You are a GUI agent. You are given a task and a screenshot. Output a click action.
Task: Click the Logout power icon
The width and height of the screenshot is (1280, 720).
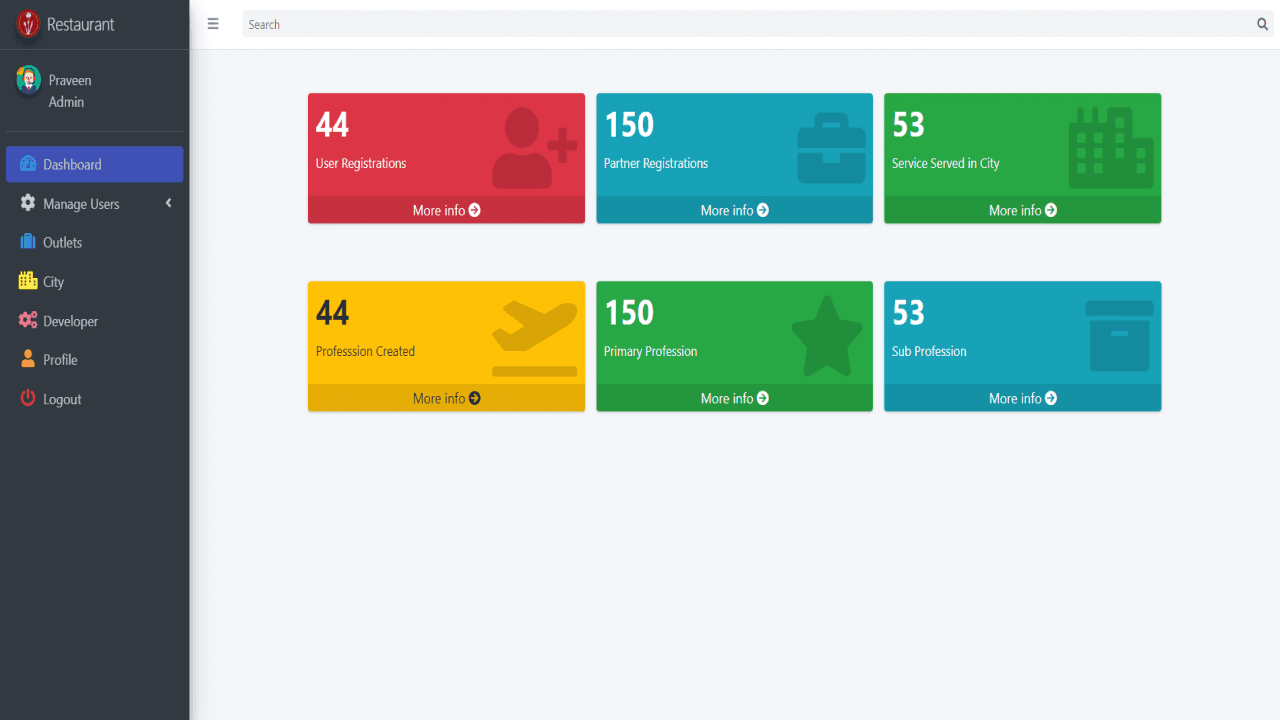tap(28, 398)
